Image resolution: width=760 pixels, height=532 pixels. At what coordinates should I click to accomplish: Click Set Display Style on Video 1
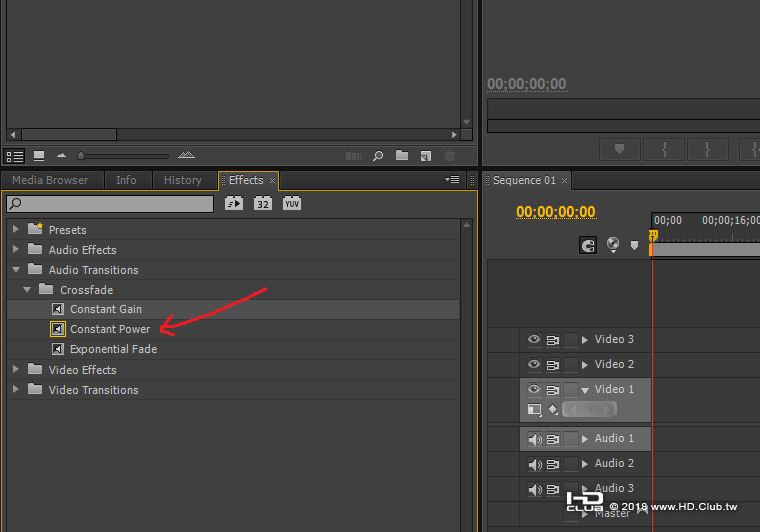tap(535, 410)
